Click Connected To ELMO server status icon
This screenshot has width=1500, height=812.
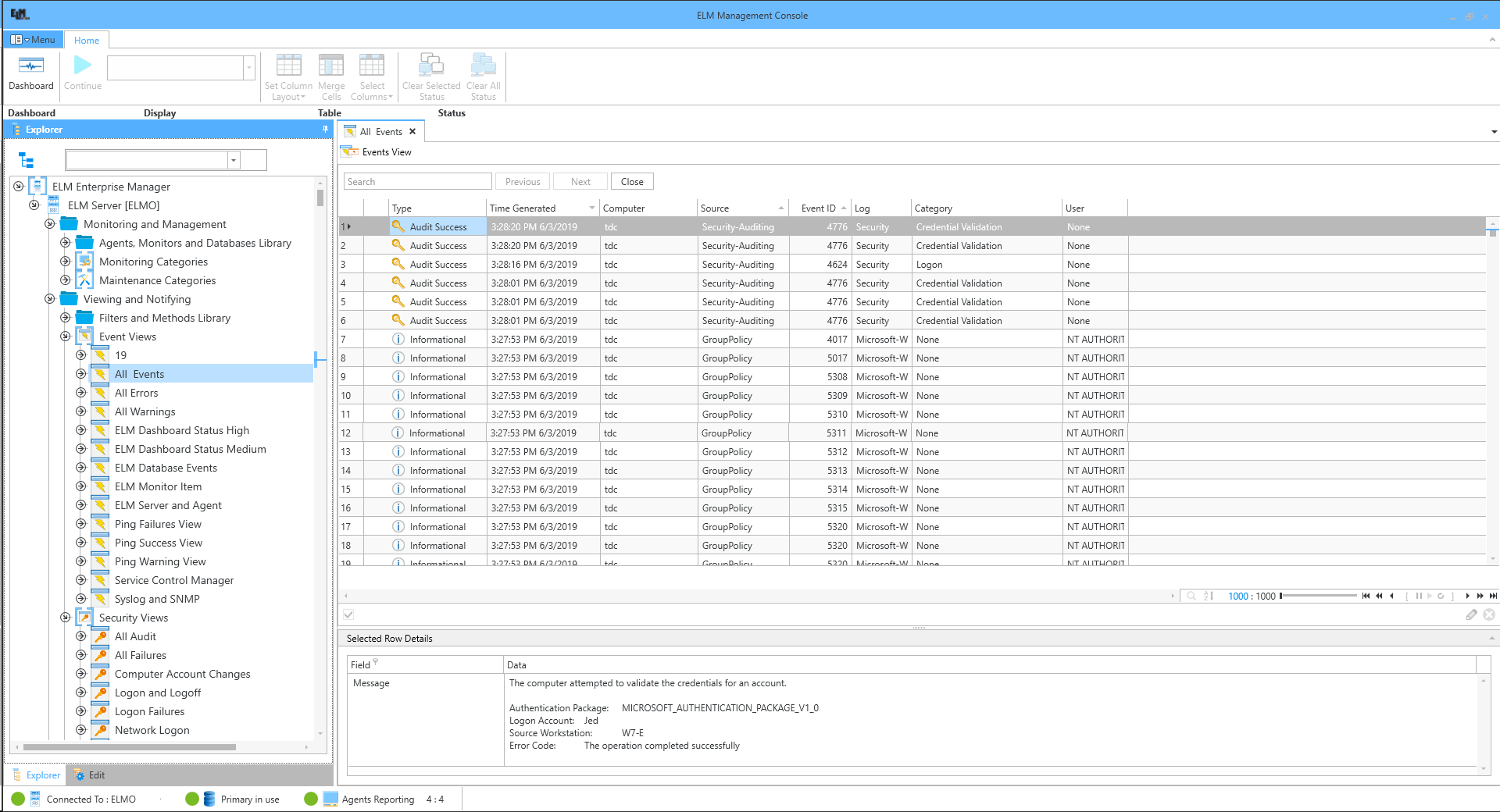[x=35, y=799]
